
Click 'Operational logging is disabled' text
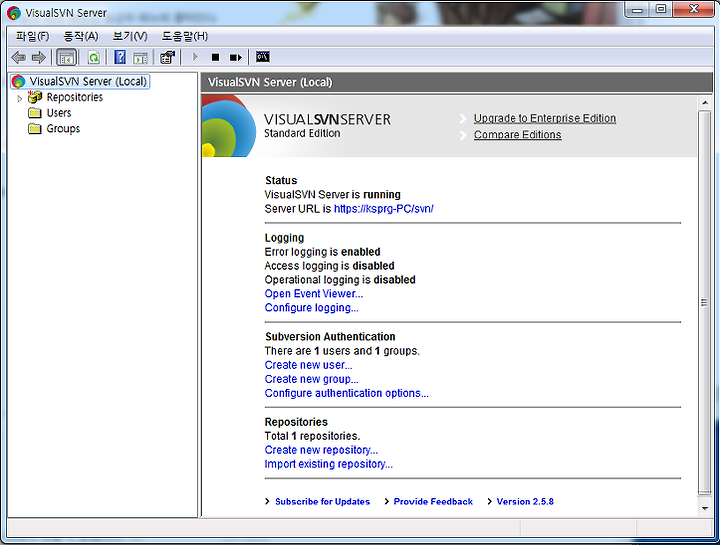[340, 280]
